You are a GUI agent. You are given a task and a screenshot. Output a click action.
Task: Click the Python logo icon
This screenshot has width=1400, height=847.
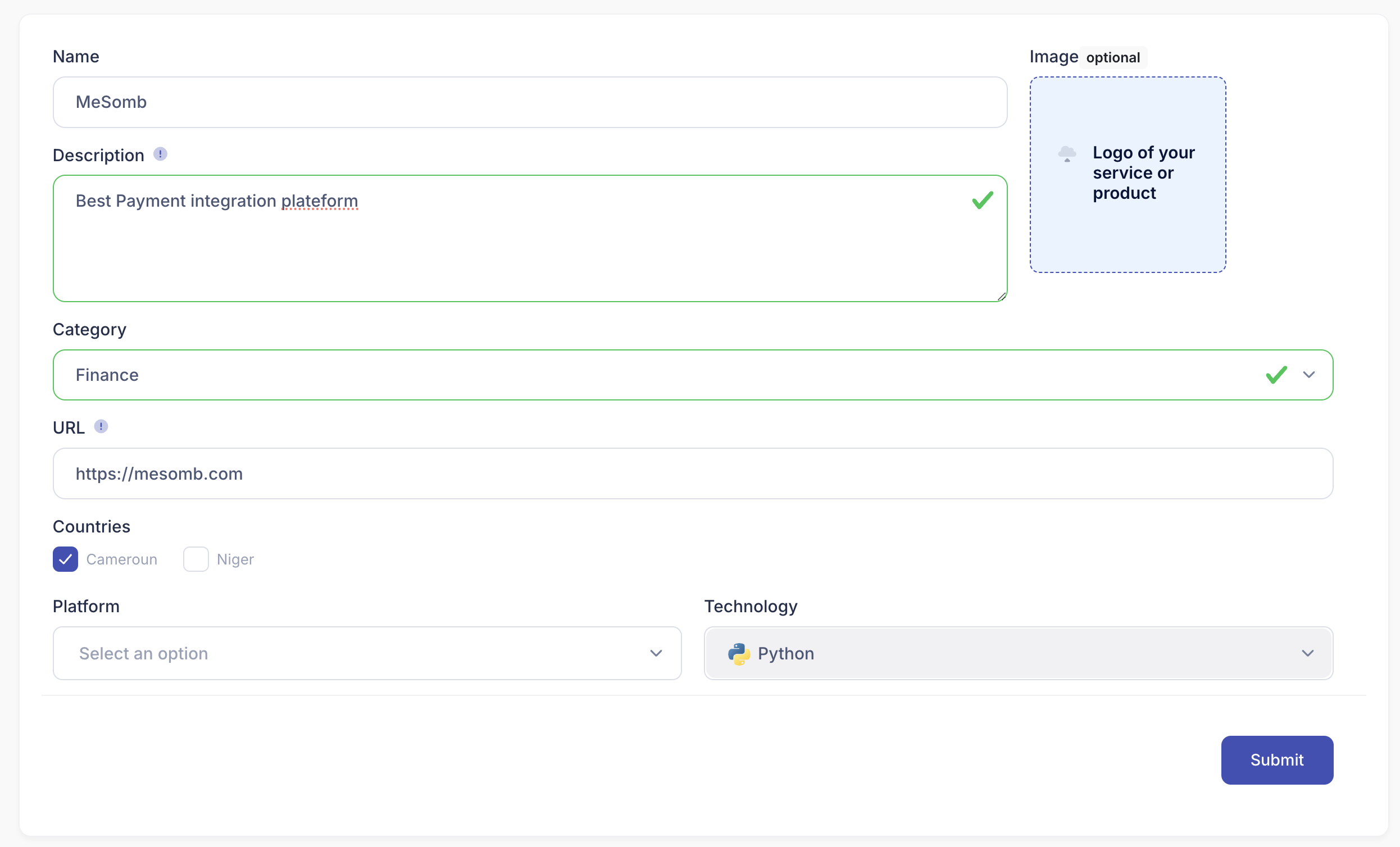(739, 654)
